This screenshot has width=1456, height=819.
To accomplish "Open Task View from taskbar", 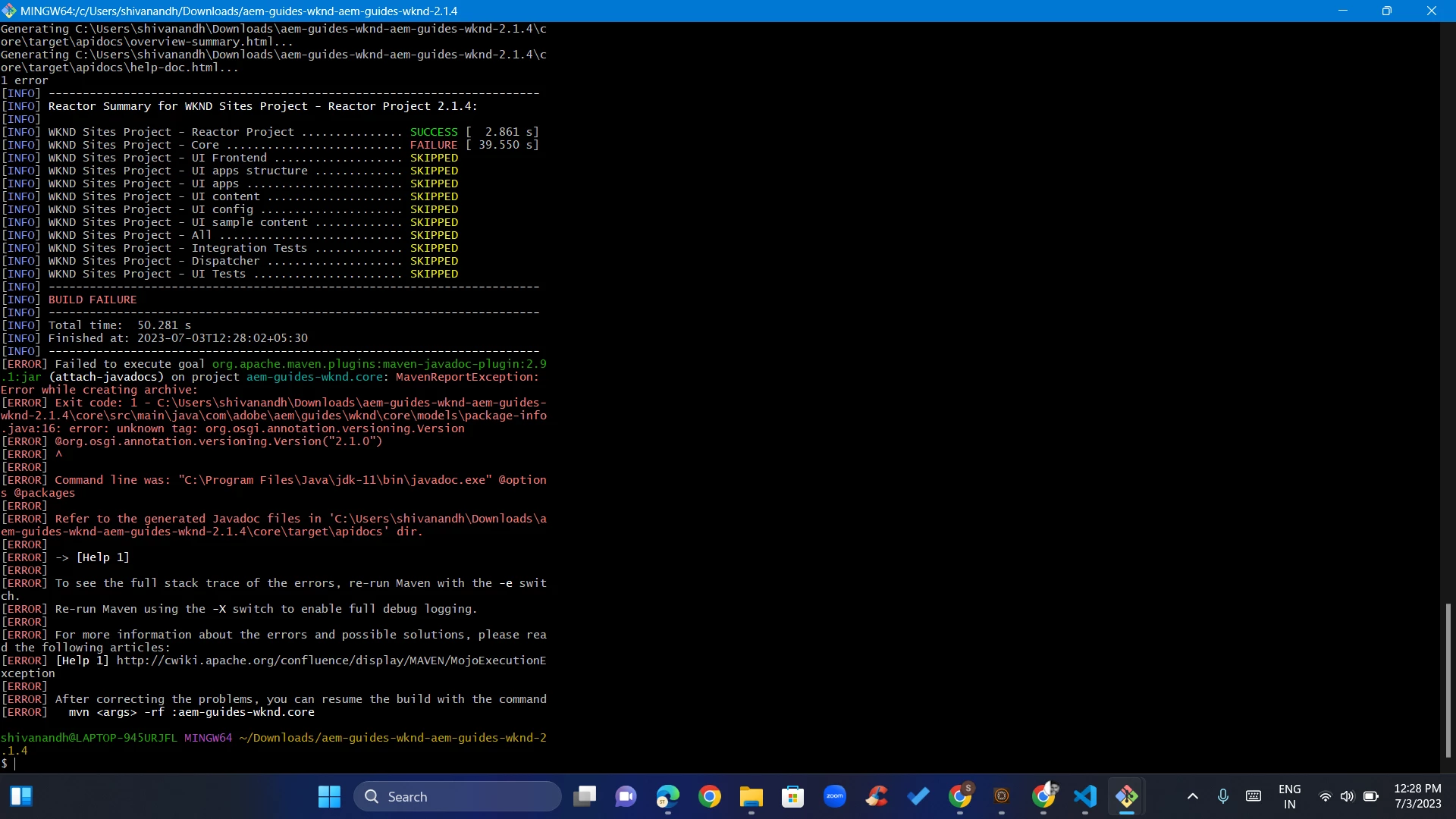I will (x=585, y=796).
